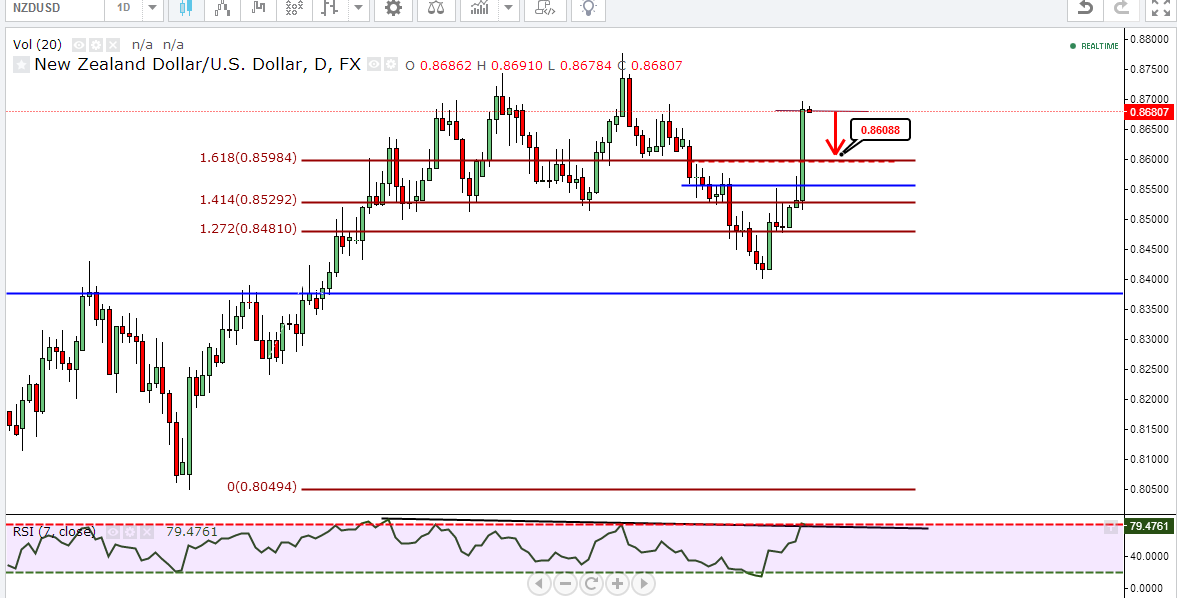Click the 0.86088 price callout label

(880, 130)
